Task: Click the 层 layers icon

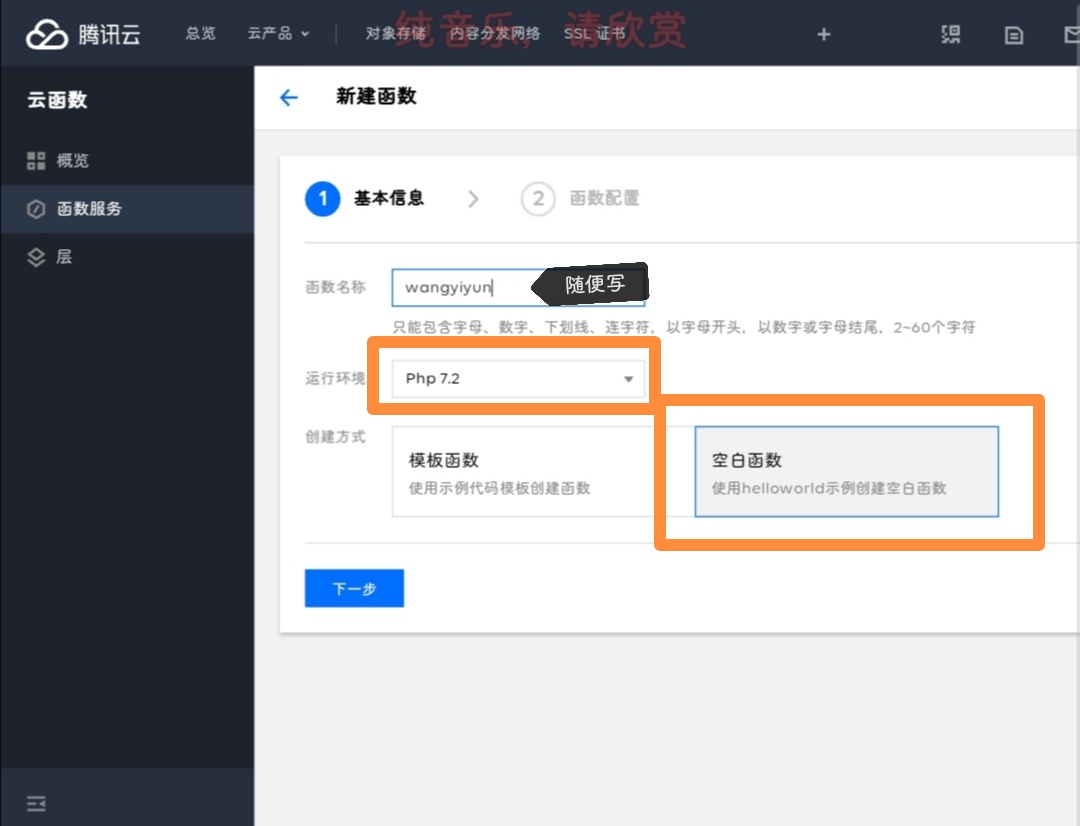Action: [36, 257]
